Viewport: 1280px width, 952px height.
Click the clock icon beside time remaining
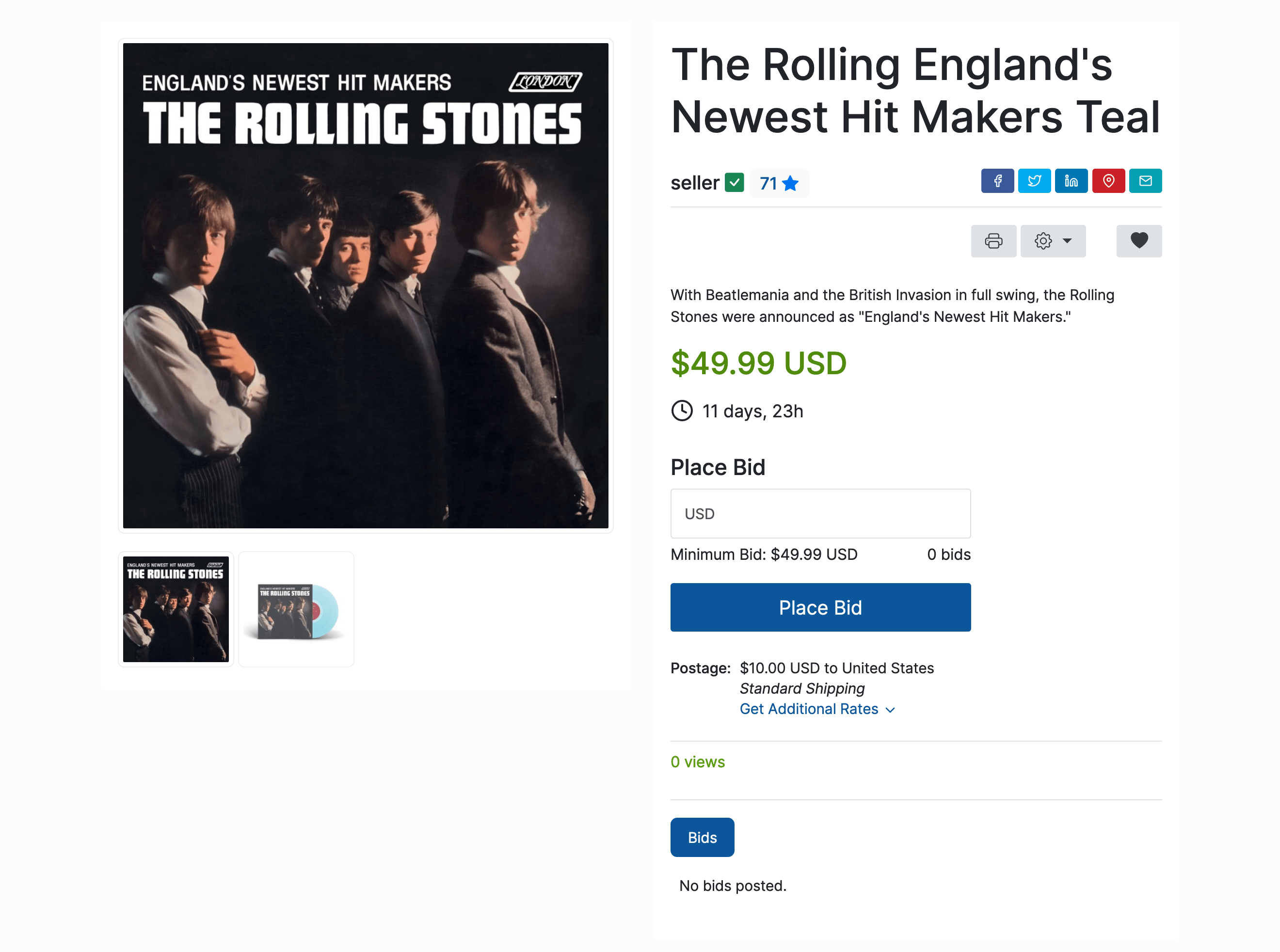[682, 411]
